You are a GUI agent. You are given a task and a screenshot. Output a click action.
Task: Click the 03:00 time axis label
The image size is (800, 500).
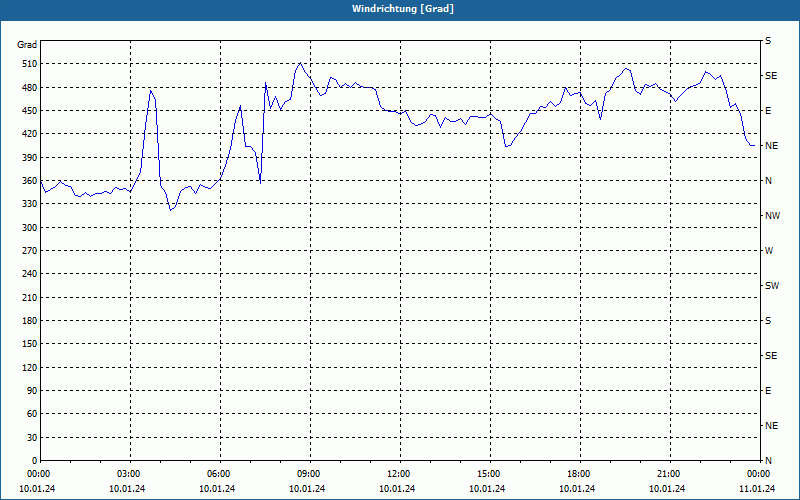click(129, 474)
